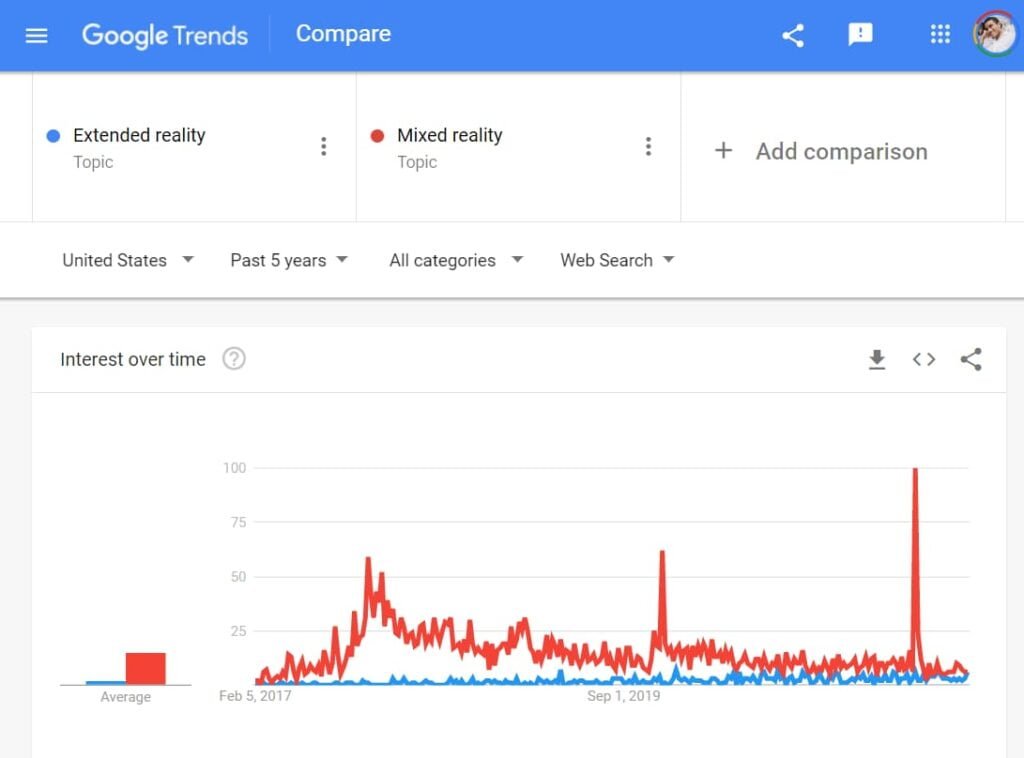Expand the United States region dropdown

(x=128, y=260)
